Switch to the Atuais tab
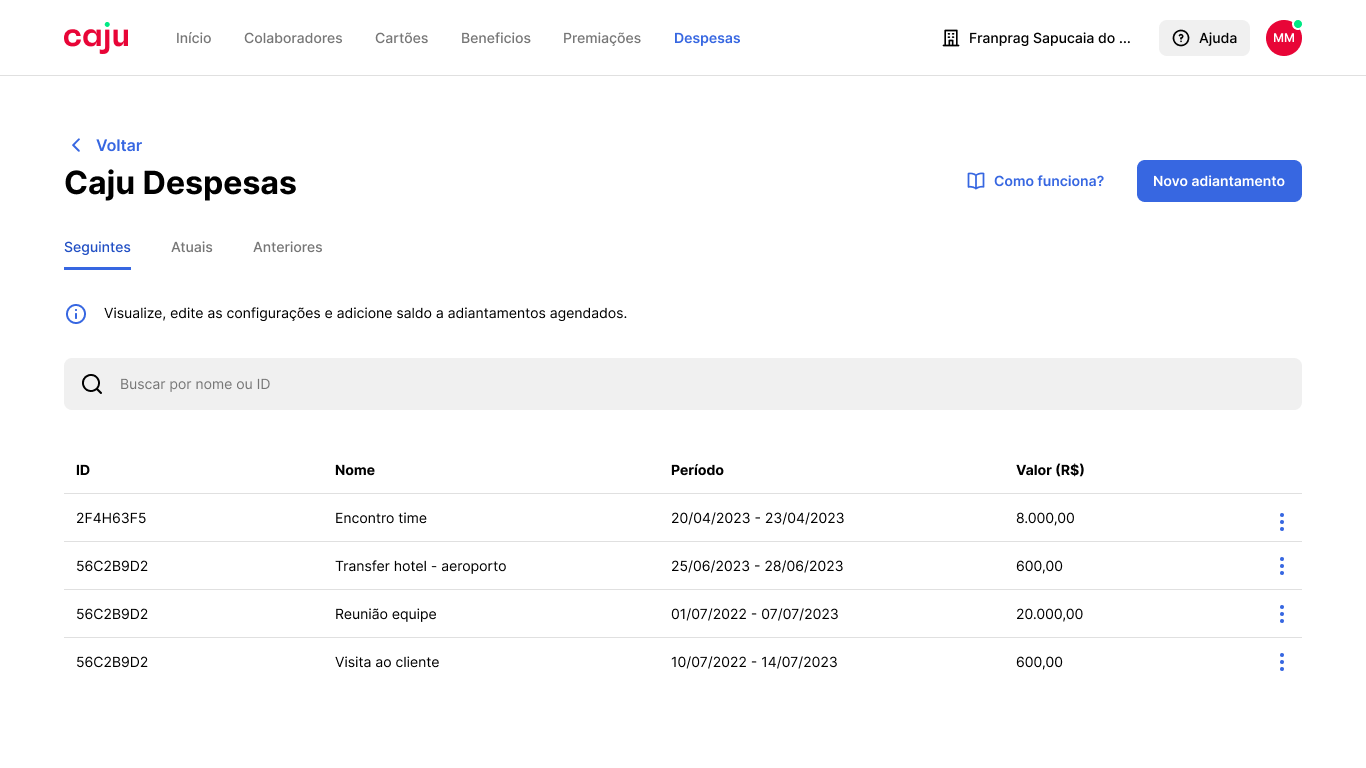The width and height of the screenshot is (1366, 768). tap(192, 247)
